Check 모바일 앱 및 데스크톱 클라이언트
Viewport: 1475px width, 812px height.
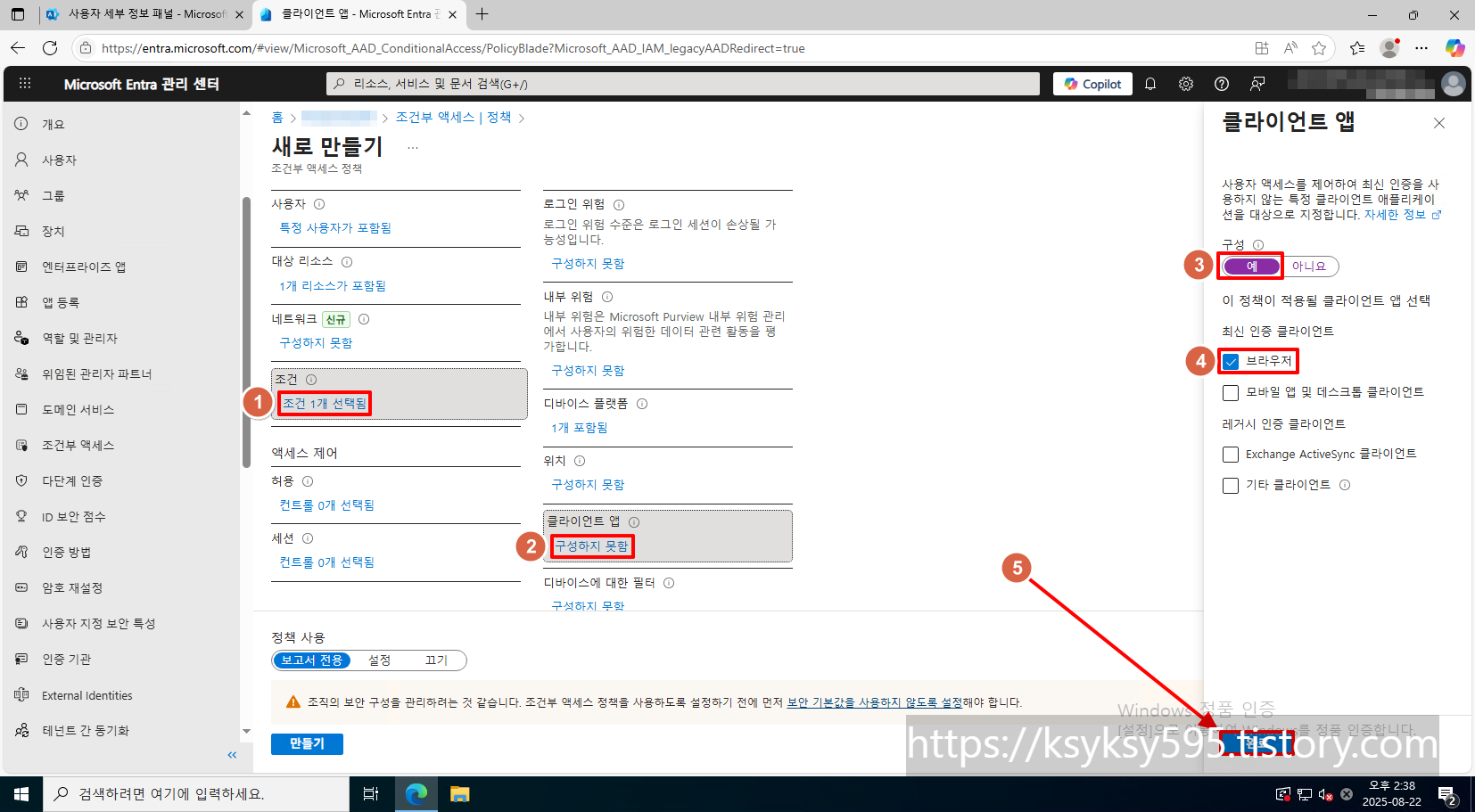click(x=1231, y=393)
